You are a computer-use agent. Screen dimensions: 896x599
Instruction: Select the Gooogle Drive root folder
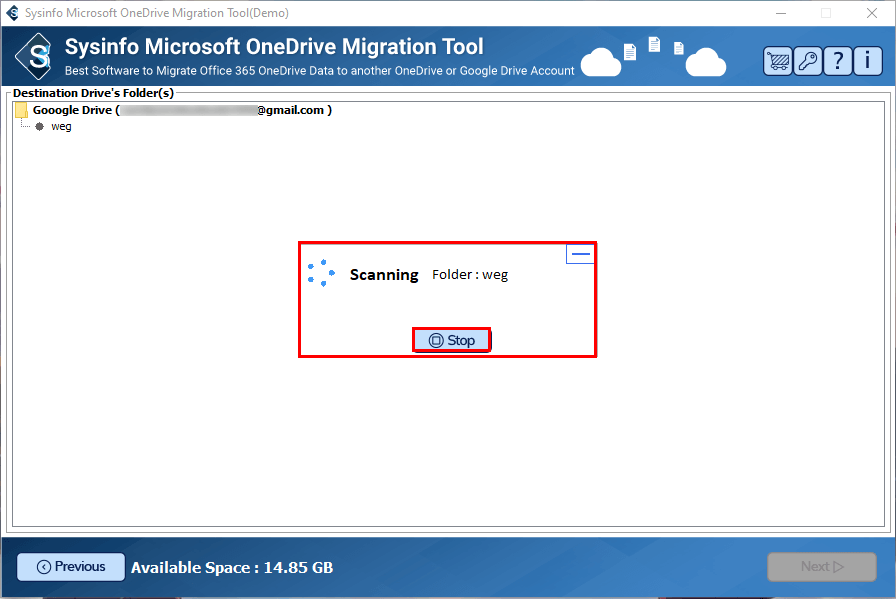coord(182,110)
